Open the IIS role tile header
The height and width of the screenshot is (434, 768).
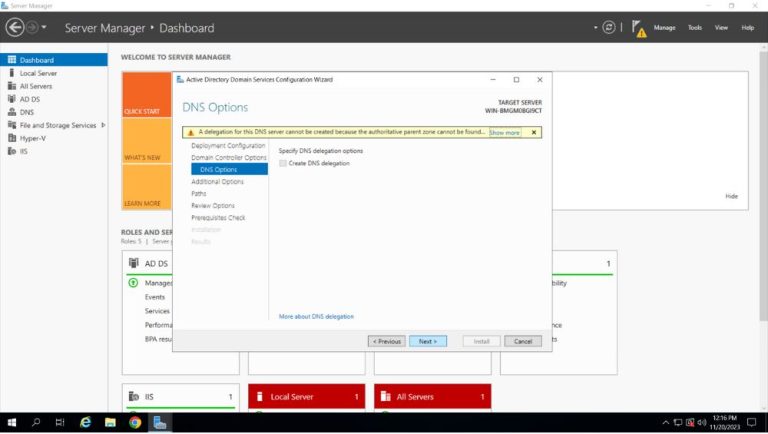pyautogui.click(x=181, y=396)
